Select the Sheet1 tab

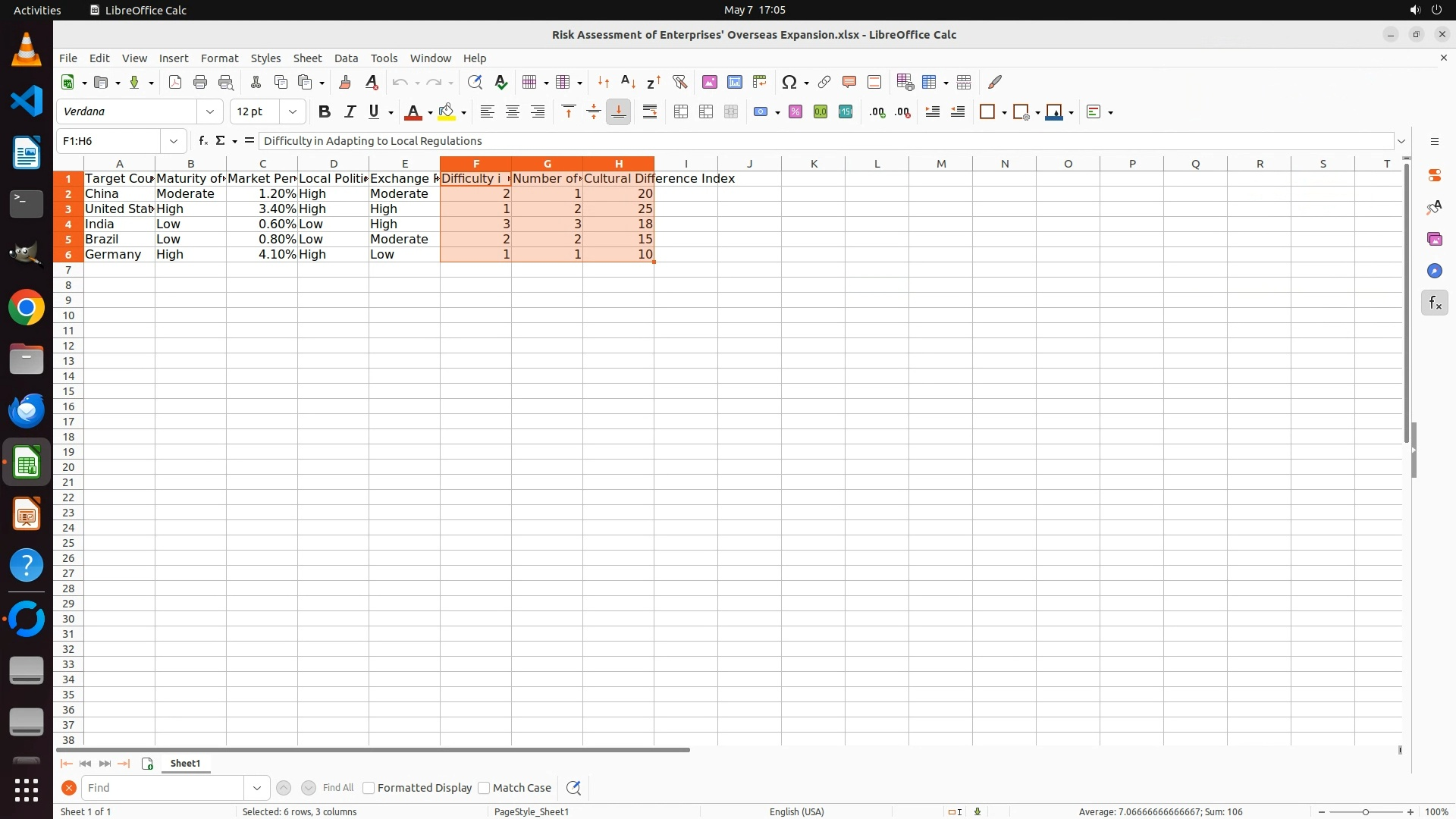pos(186,764)
